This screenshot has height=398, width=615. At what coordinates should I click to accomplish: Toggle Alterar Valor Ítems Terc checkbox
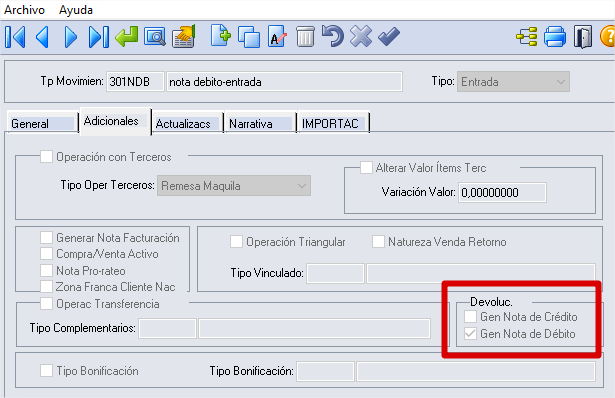click(x=366, y=168)
